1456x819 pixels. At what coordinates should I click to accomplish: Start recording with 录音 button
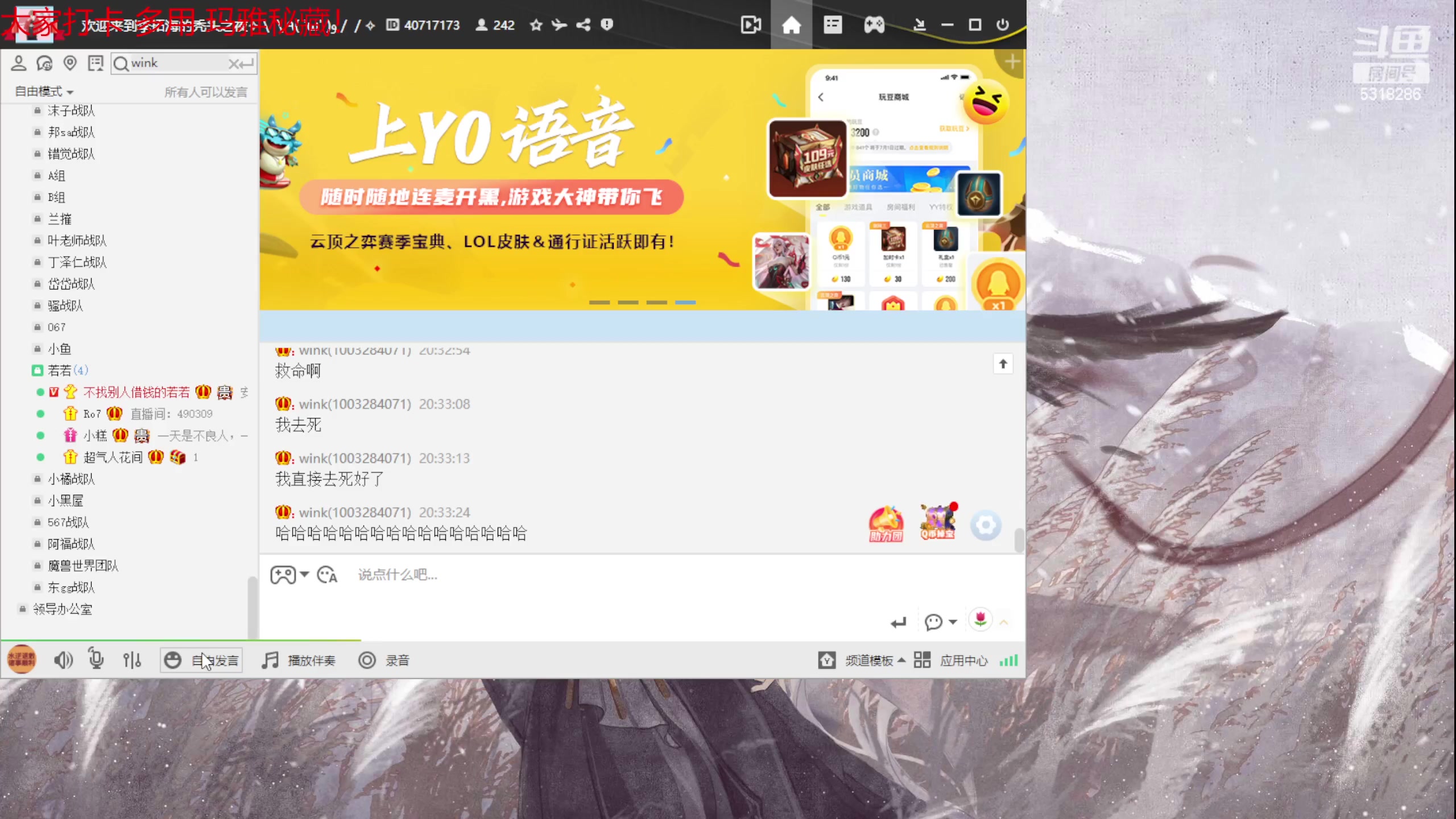[x=384, y=660]
